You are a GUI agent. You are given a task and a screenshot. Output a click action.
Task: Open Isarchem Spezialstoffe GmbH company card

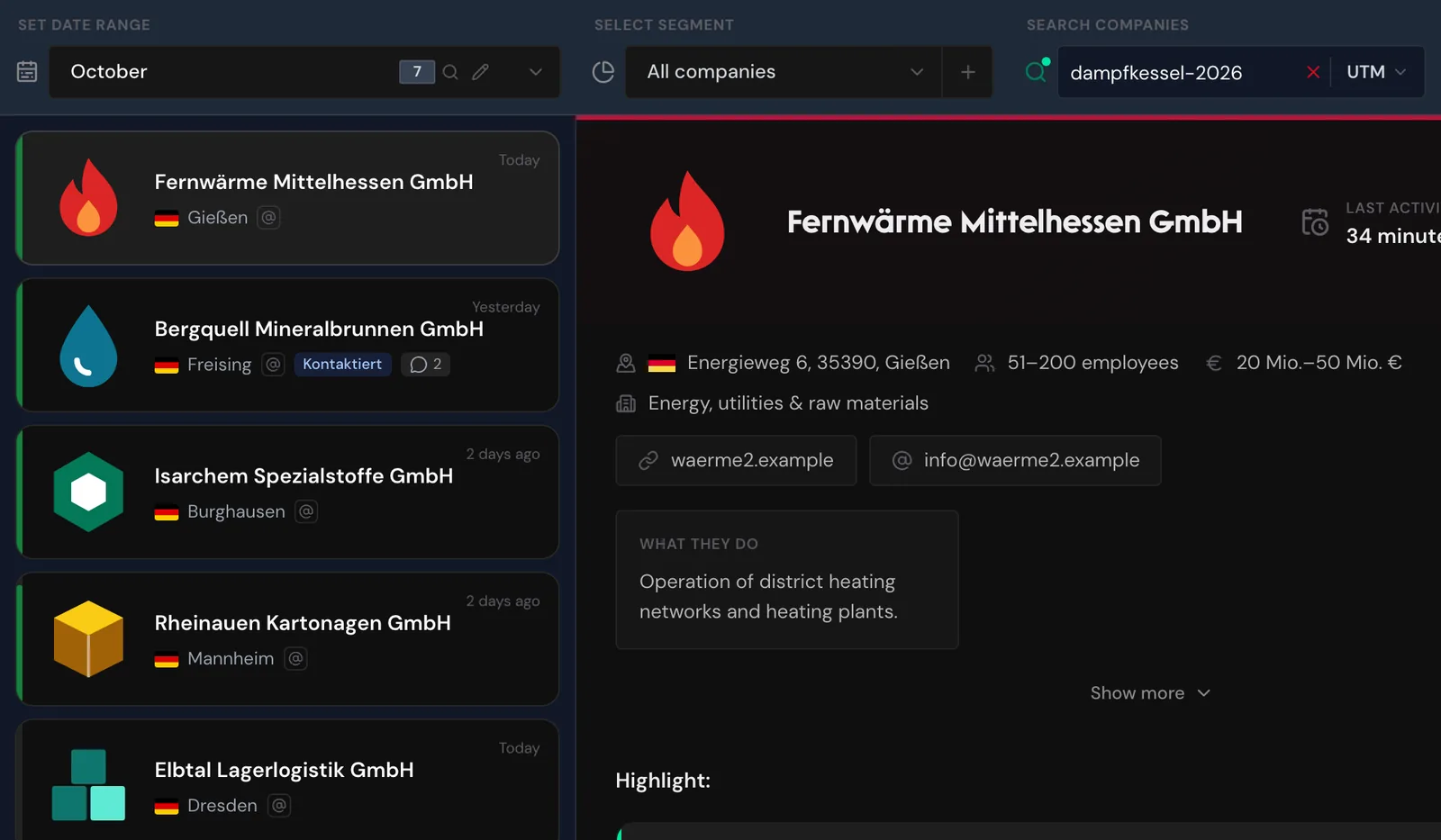pyautogui.click(x=288, y=492)
